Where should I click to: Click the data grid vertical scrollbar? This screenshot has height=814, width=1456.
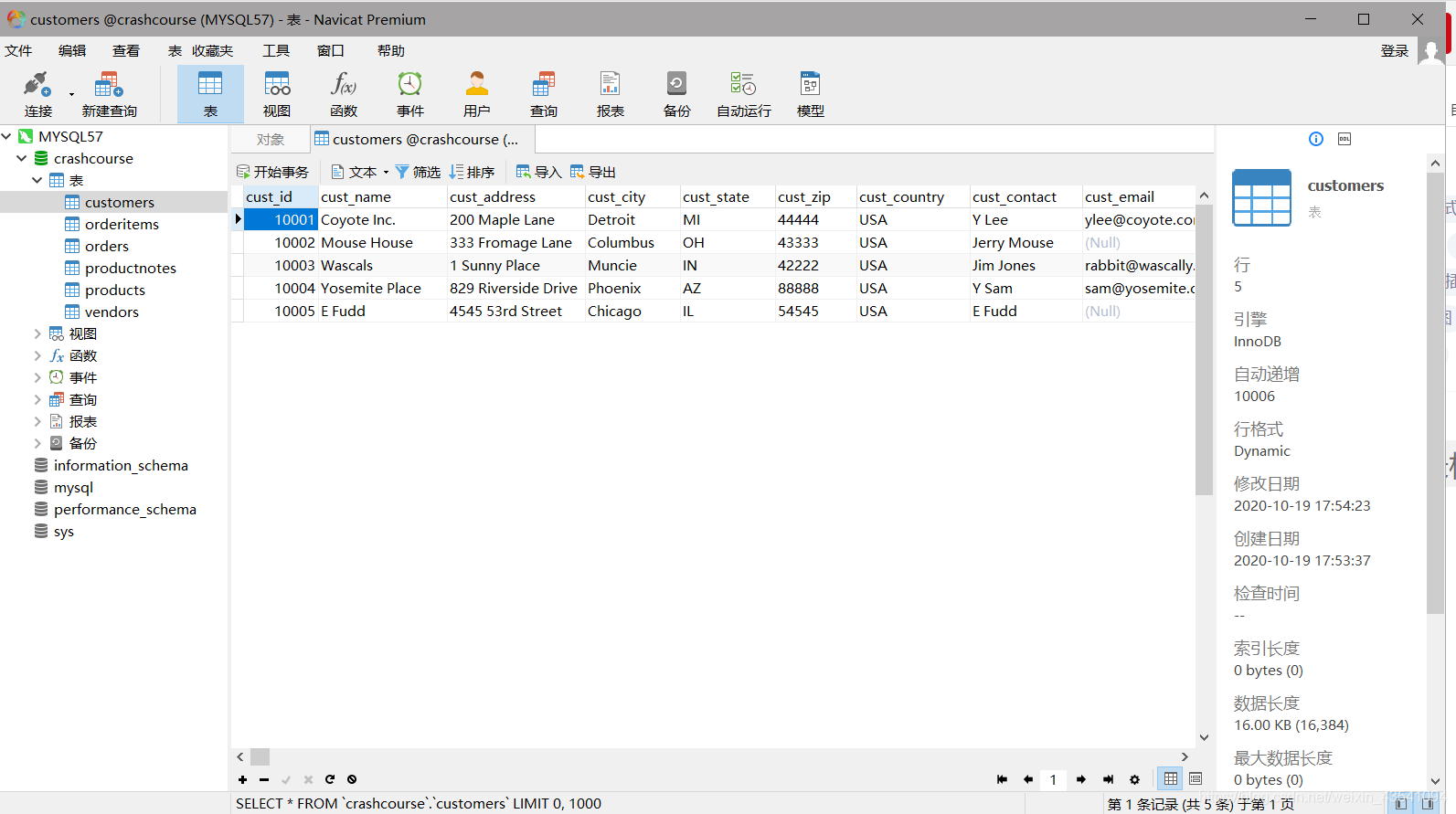[1204, 351]
